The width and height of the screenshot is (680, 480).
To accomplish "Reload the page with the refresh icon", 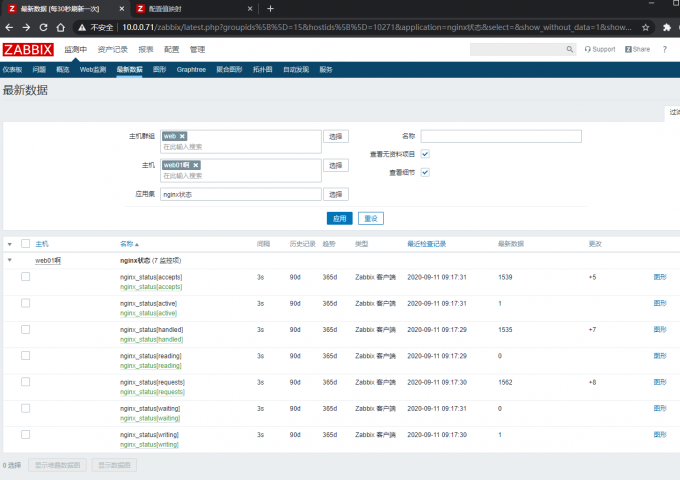I will pyautogui.click(x=43, y=27).
